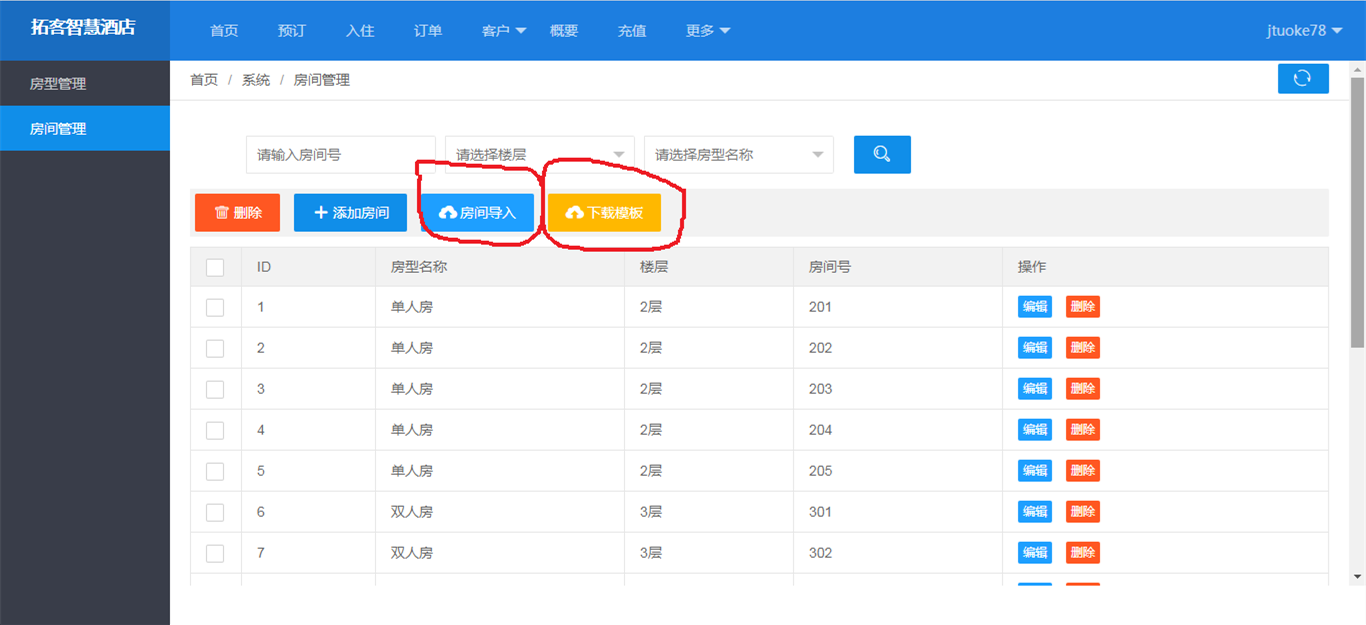Viewport: 1366px width, 625px height.
Task: Edit room 201 with 编辑 button
Action: point(1035,307)
